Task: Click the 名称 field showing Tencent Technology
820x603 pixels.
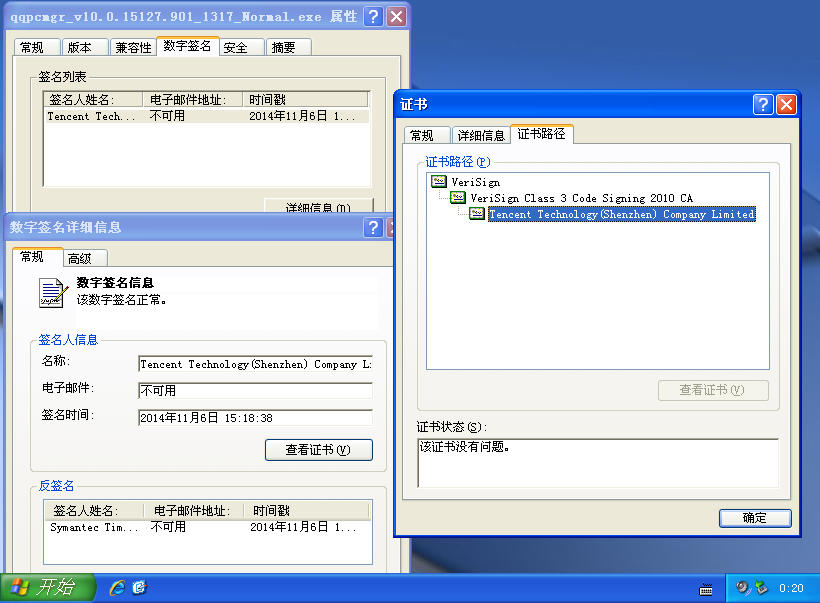Action: (x=255, y=364)
